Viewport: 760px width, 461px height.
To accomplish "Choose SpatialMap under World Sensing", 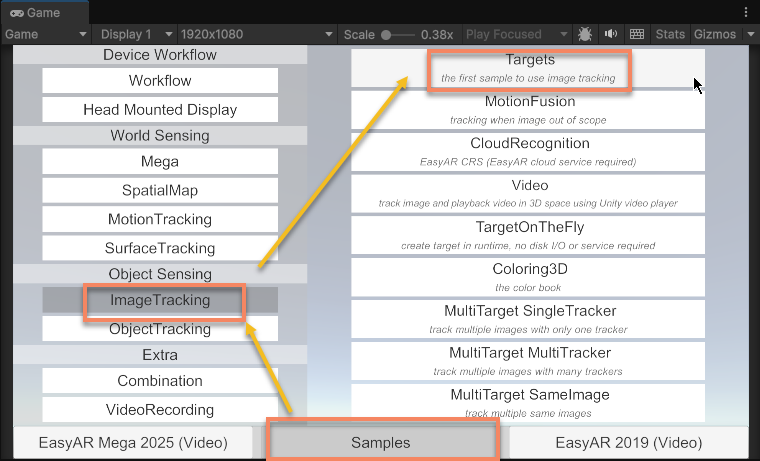I will point(160,190).
